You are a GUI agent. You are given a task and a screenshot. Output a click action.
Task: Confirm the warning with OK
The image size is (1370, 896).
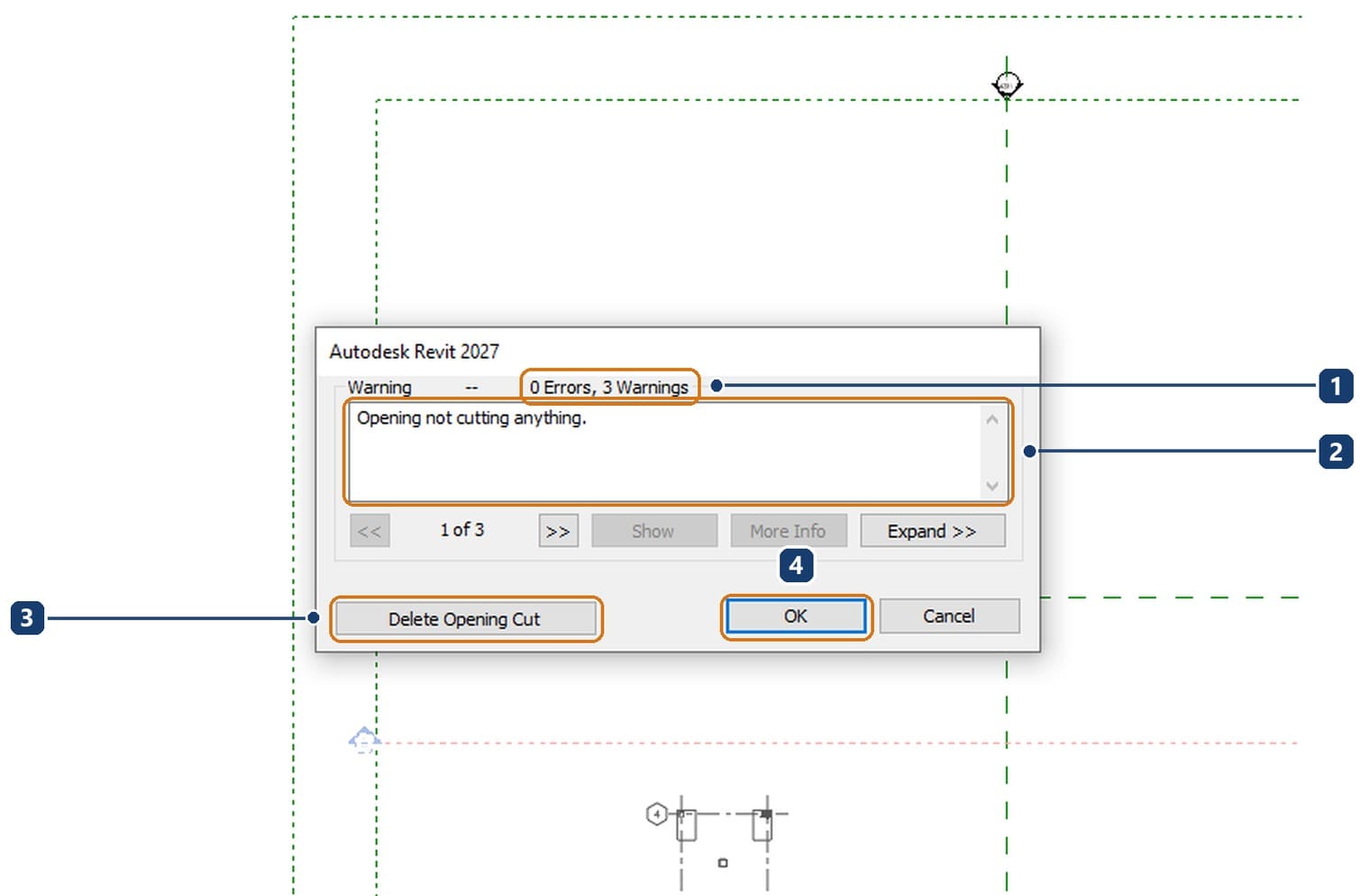[x=796, y=617]
